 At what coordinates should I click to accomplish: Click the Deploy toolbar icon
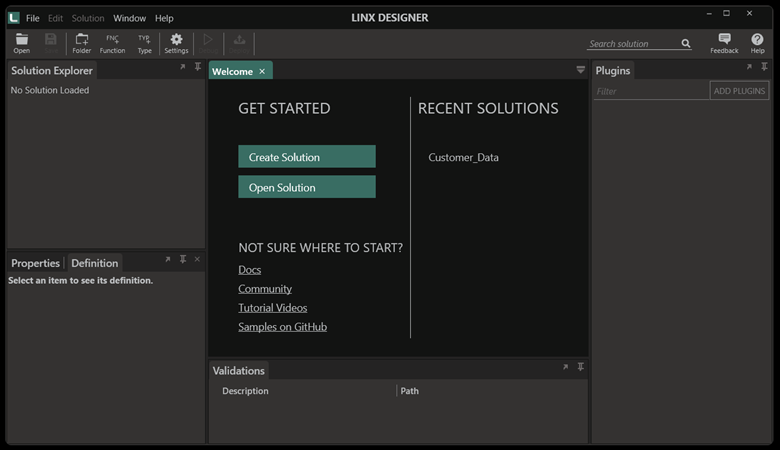point(239,43)
